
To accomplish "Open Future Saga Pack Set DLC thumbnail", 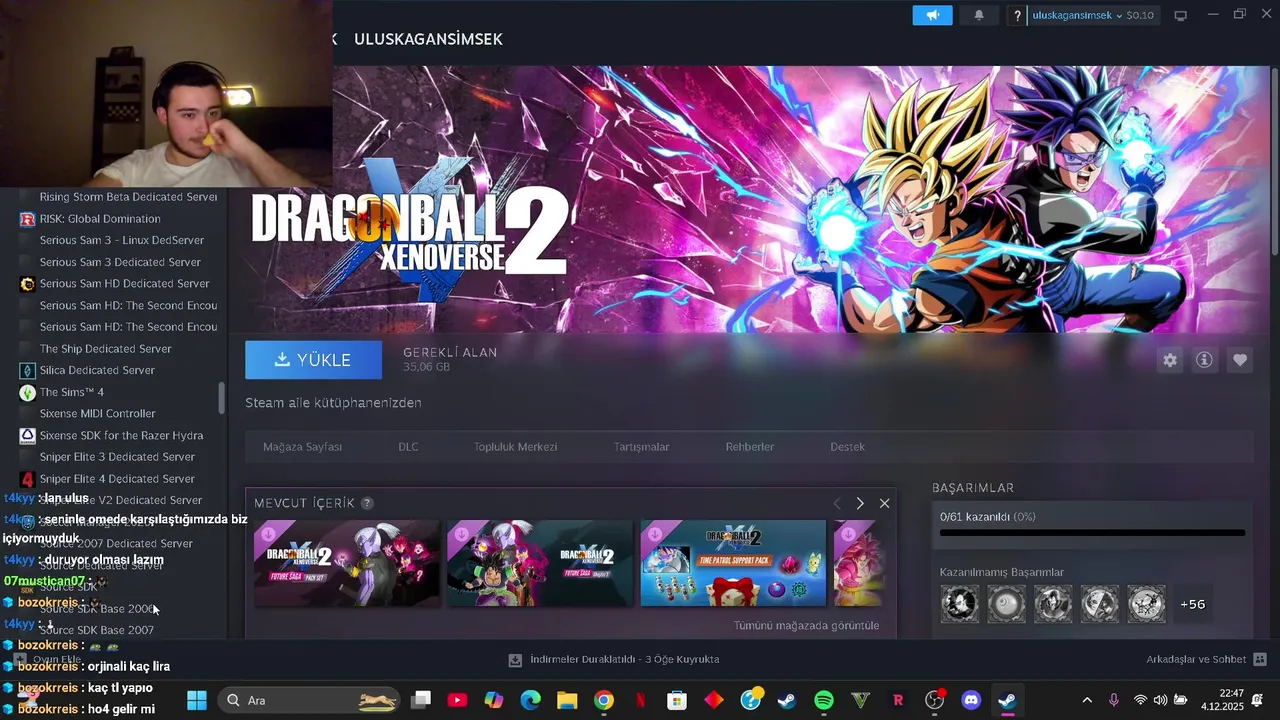I will coord(346,562).
